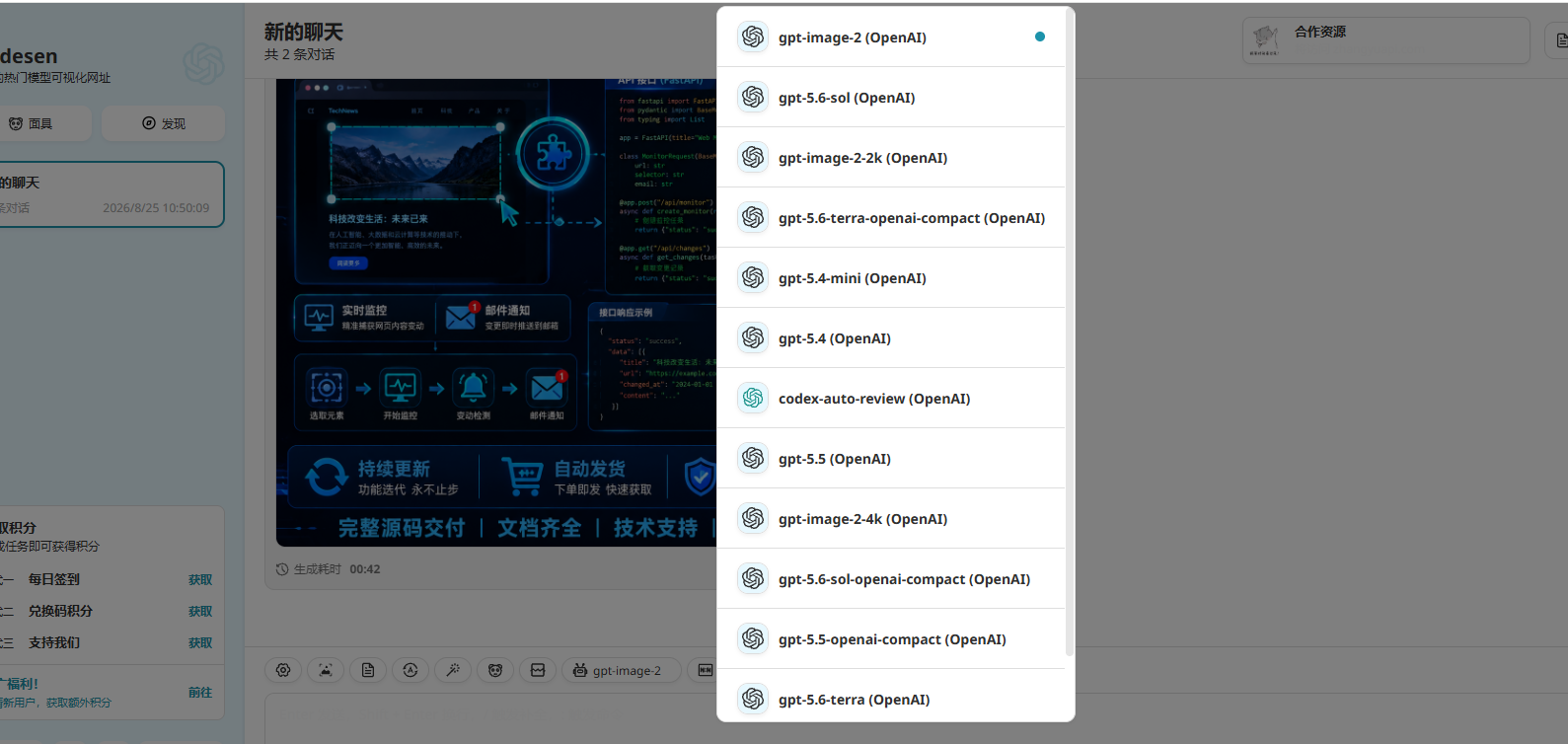Select gpt-5.6-sol-openai-compact (OpenAI) model
The image size is (1568, 744).
click(x=891, y=579)
